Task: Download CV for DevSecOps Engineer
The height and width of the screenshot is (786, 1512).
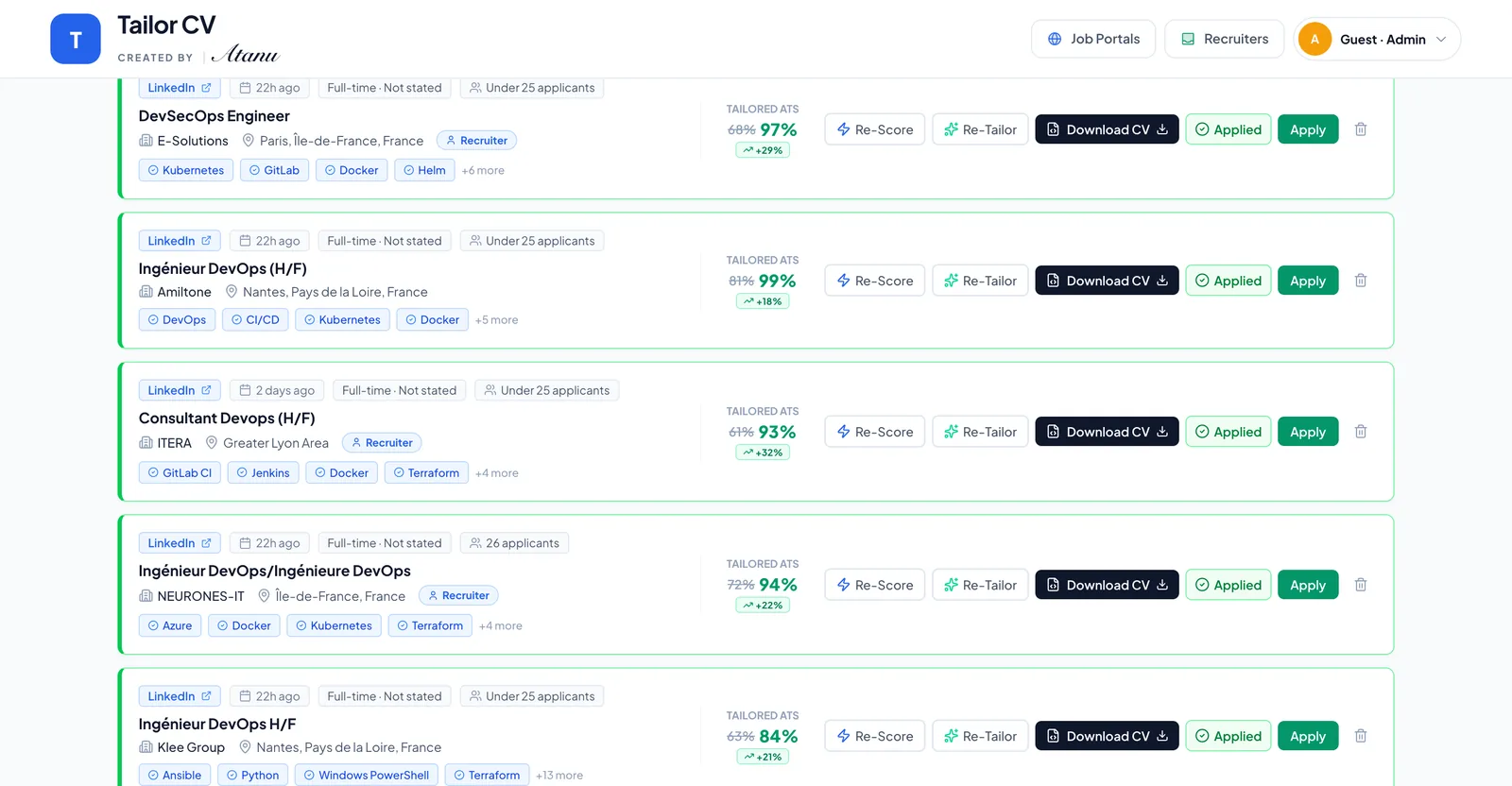Action: tap(1107, 129)
